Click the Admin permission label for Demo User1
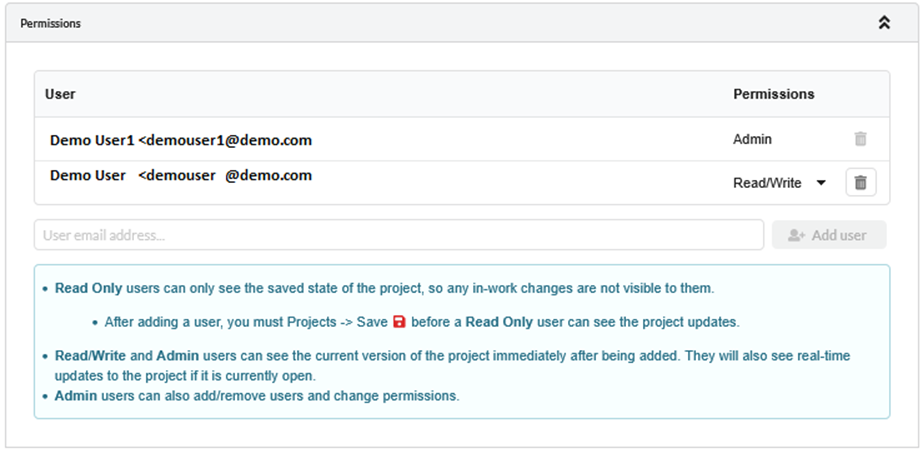This screenshot has height=453, width=923. coord(752,140)
